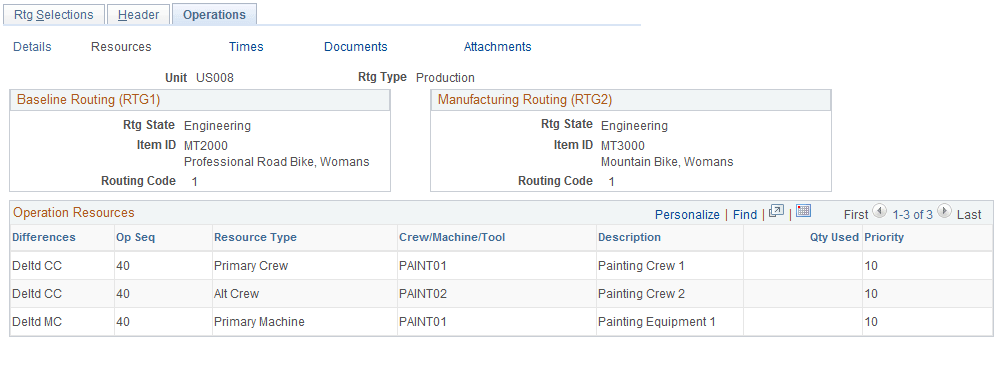The width and height of the screenshot is (1001, 371).
Task: Sort by the Resource Type column header
Action: click(x=255, y=237)
